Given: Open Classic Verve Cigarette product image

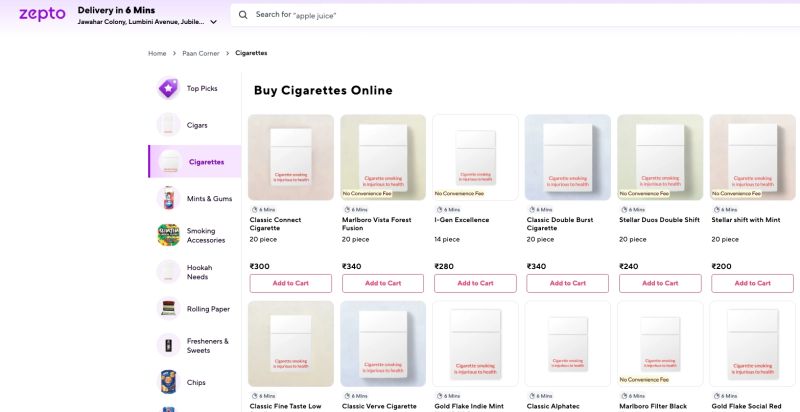Looking at the screenshot, I should (x=383, y=344).
